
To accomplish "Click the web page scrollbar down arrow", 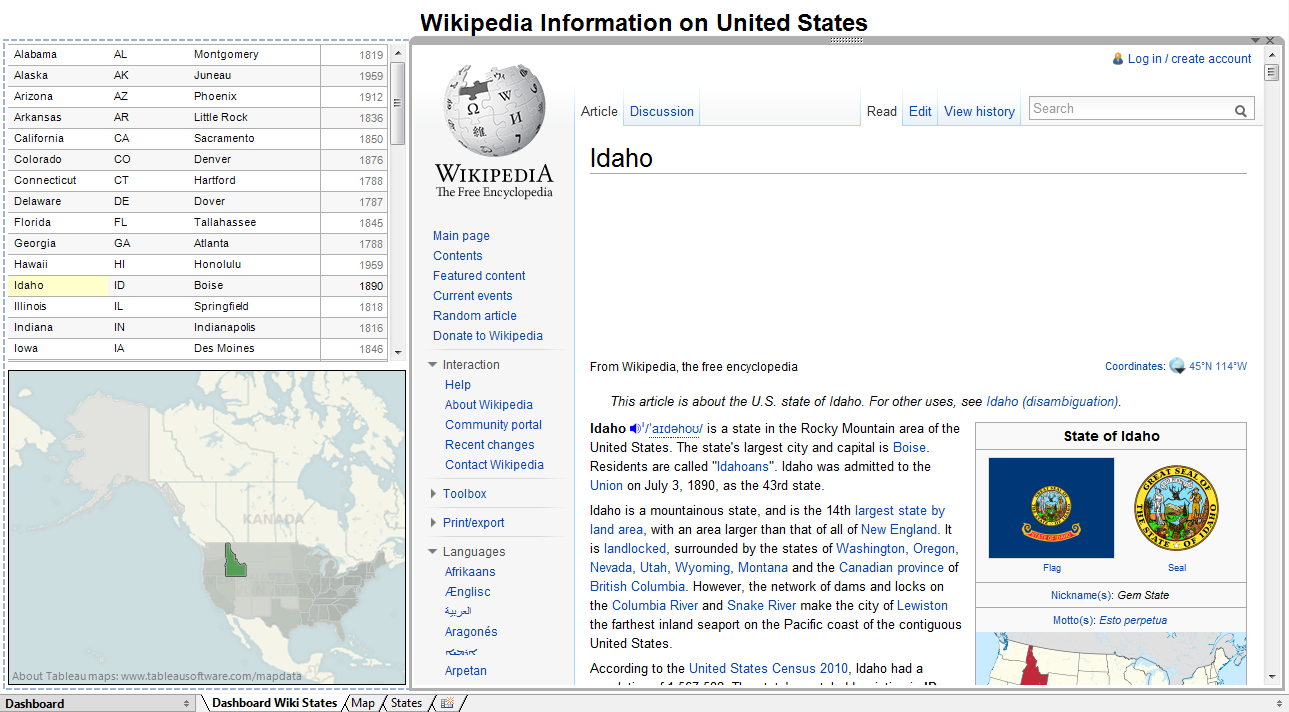I will [x=1272, y=677].
